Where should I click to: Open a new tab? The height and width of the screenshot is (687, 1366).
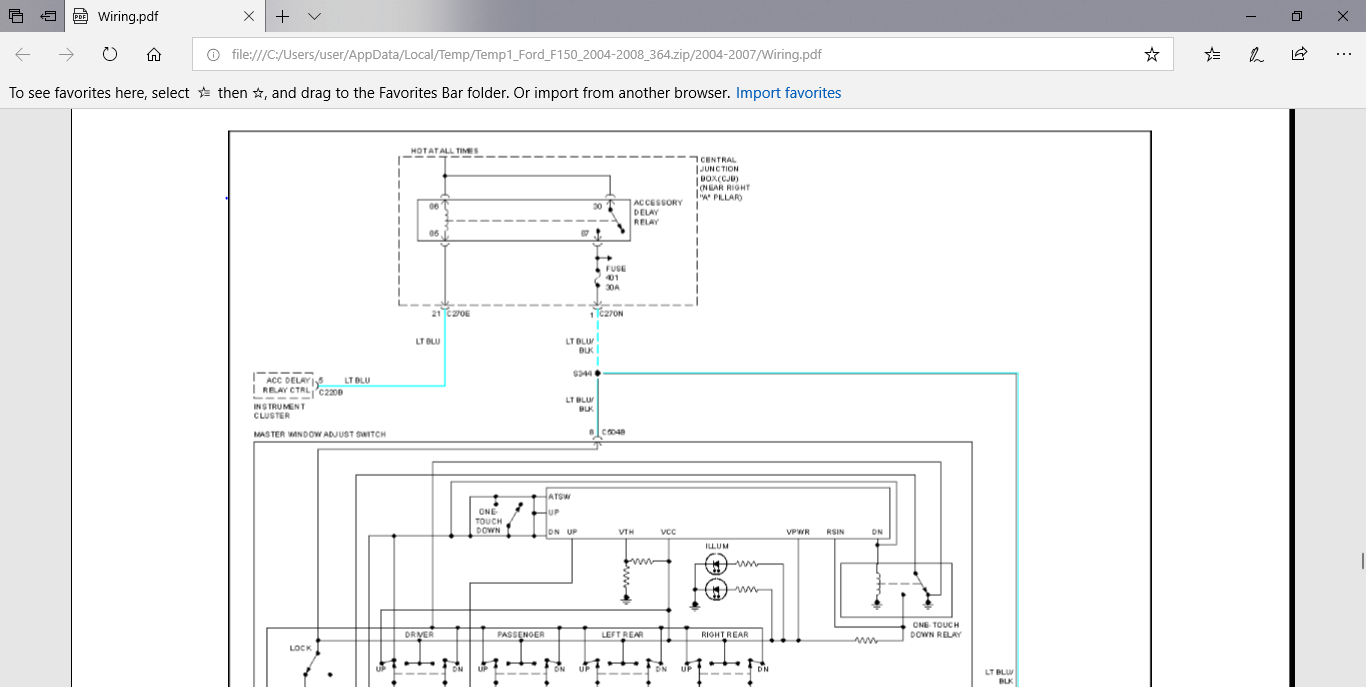pos(283,16)
